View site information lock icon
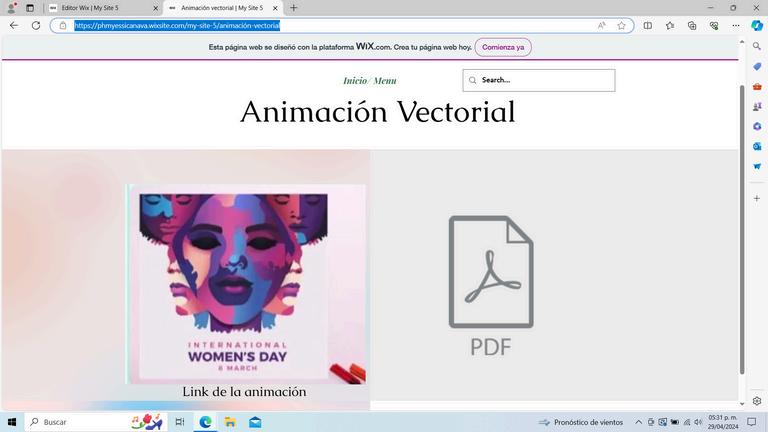Screen dimensions: 768x432 click(x=63, y=25)
